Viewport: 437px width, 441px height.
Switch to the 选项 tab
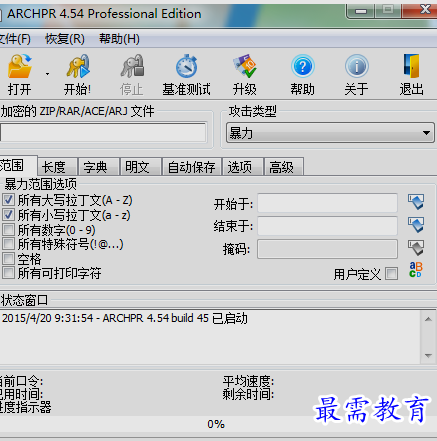click(243, 167)
